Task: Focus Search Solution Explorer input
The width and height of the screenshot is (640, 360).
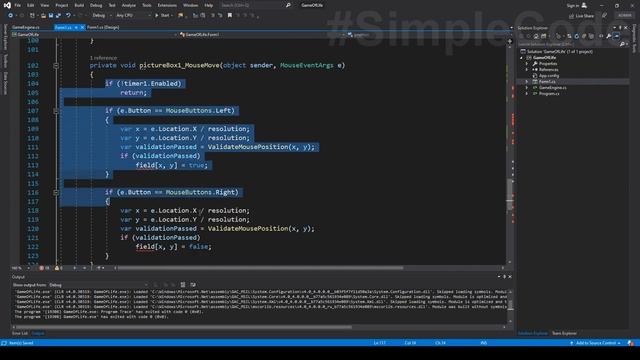Action: click(x=568, y=44)
